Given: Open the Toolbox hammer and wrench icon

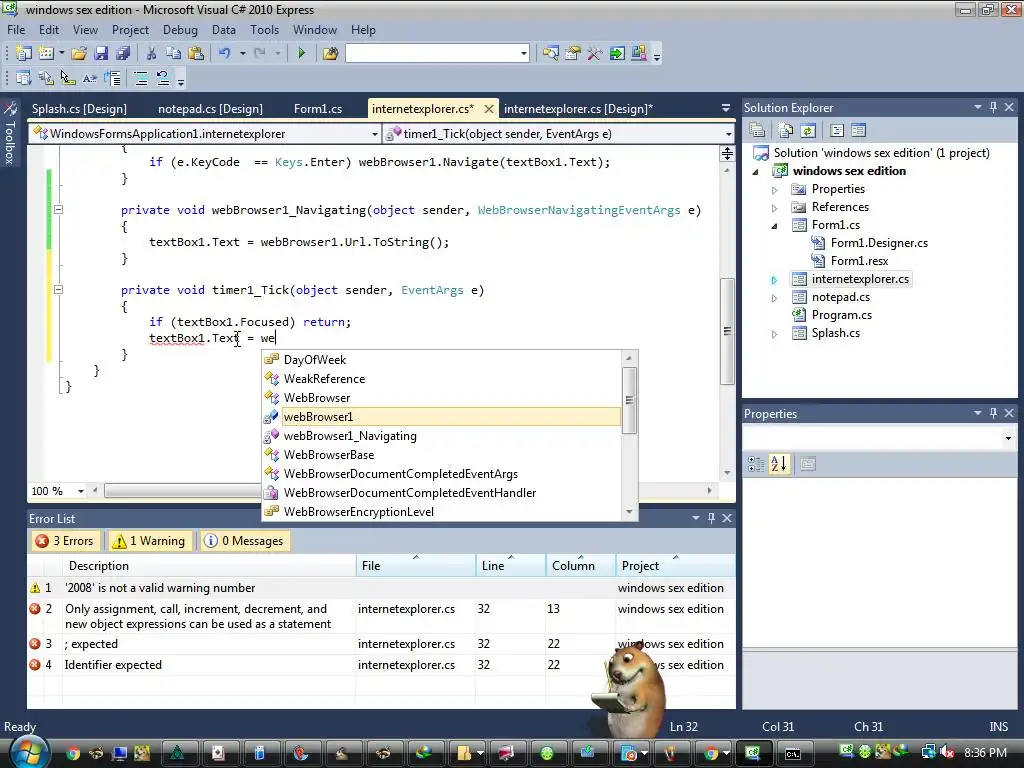Looking at the screenshot, I should (594, 54).
